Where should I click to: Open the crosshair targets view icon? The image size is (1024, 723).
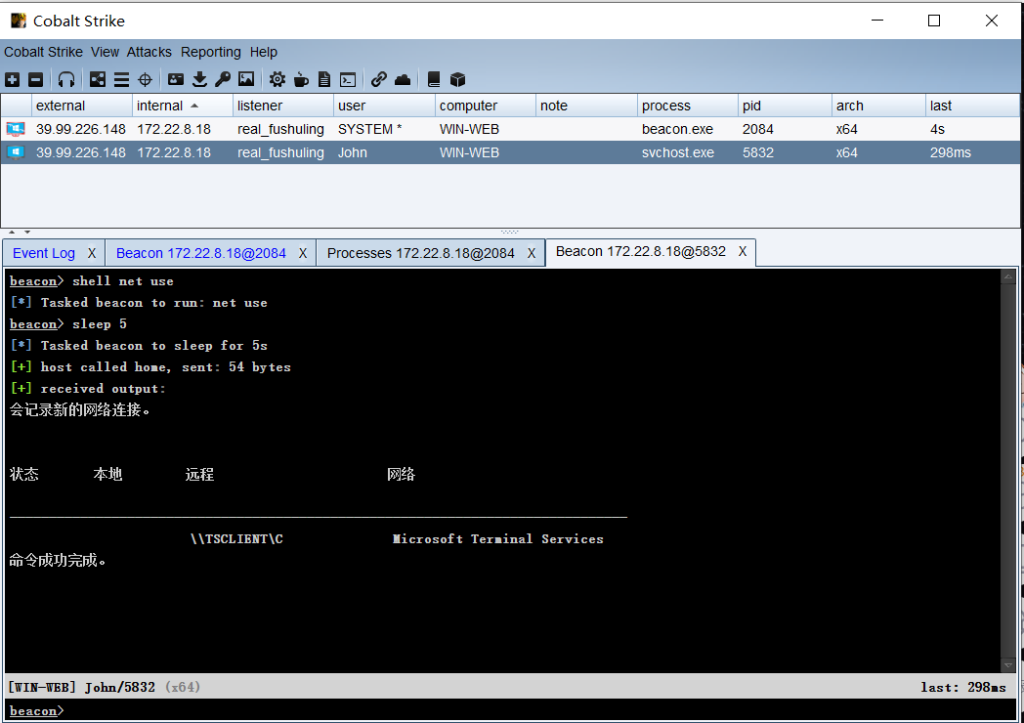145,80
